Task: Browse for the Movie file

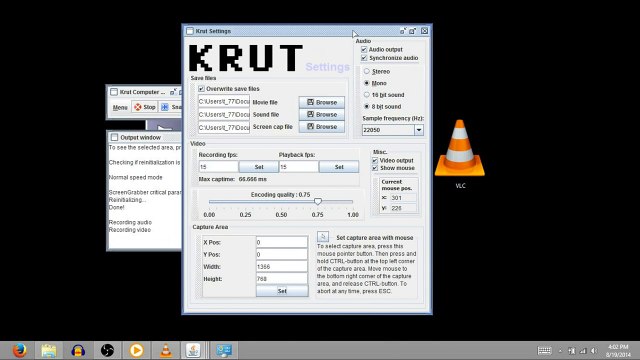Action: [322, 102]
